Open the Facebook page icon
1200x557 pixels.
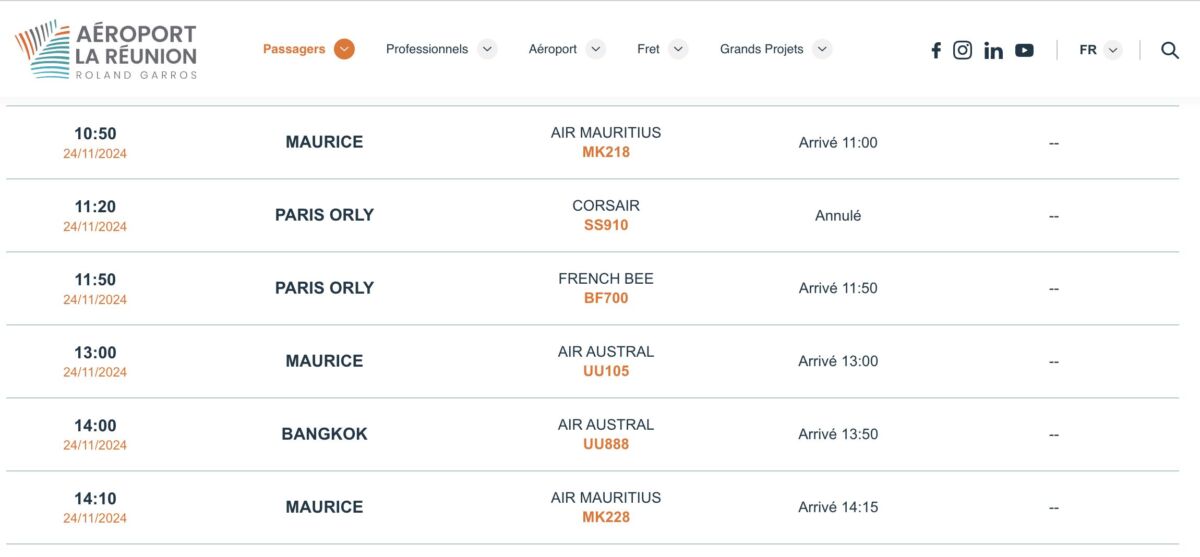[x=936, y=50]
